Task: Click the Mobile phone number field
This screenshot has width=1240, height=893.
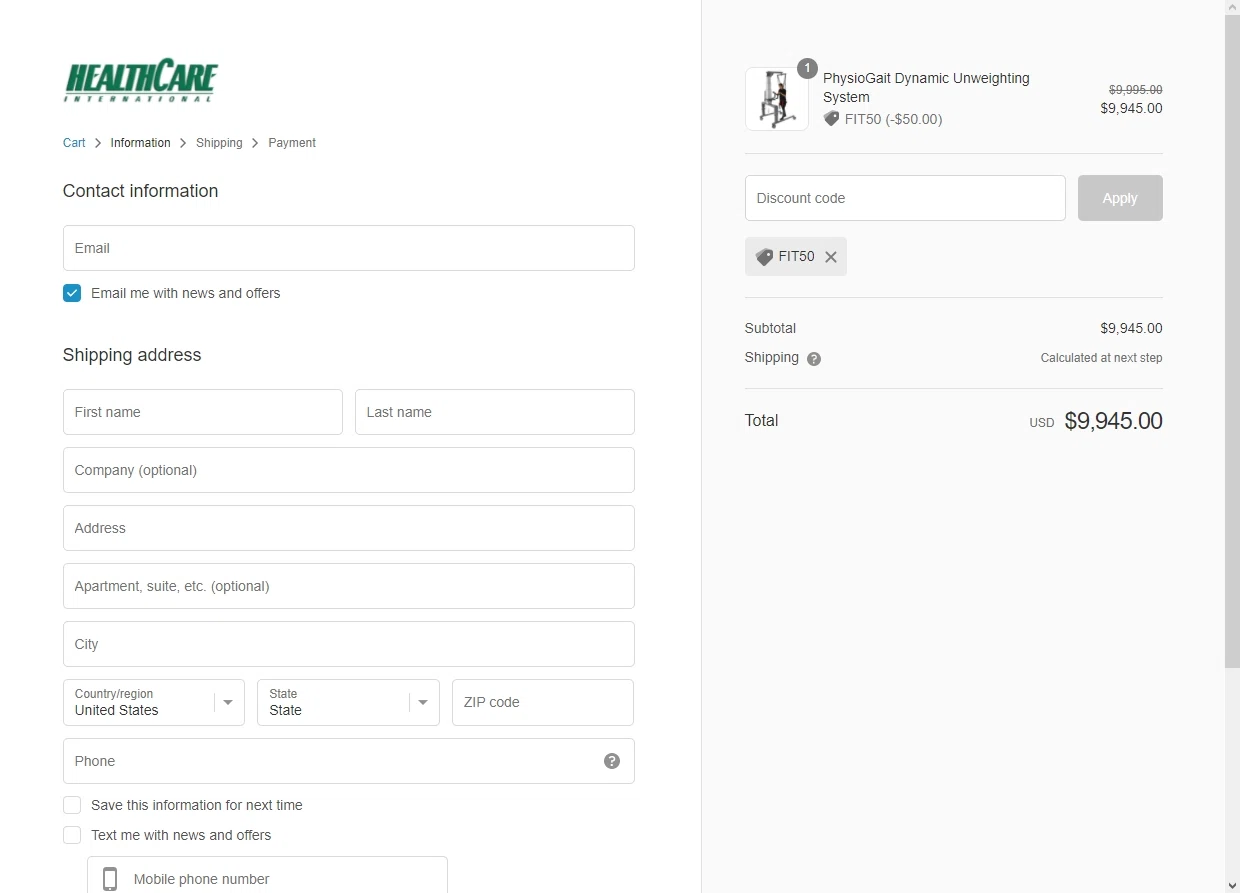Action: [x=267, y=877]
